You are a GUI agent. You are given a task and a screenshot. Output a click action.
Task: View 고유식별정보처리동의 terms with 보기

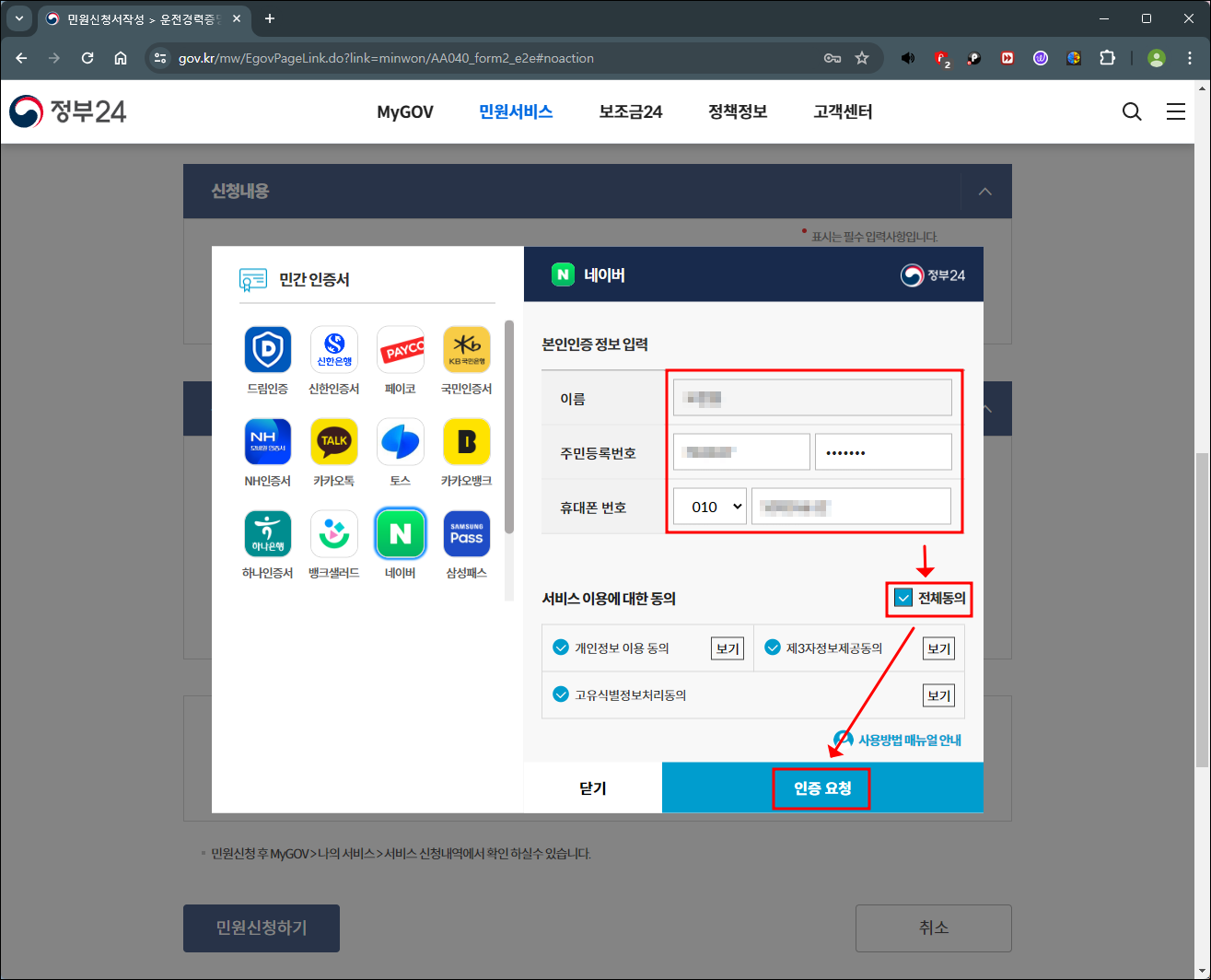(938, 695)
